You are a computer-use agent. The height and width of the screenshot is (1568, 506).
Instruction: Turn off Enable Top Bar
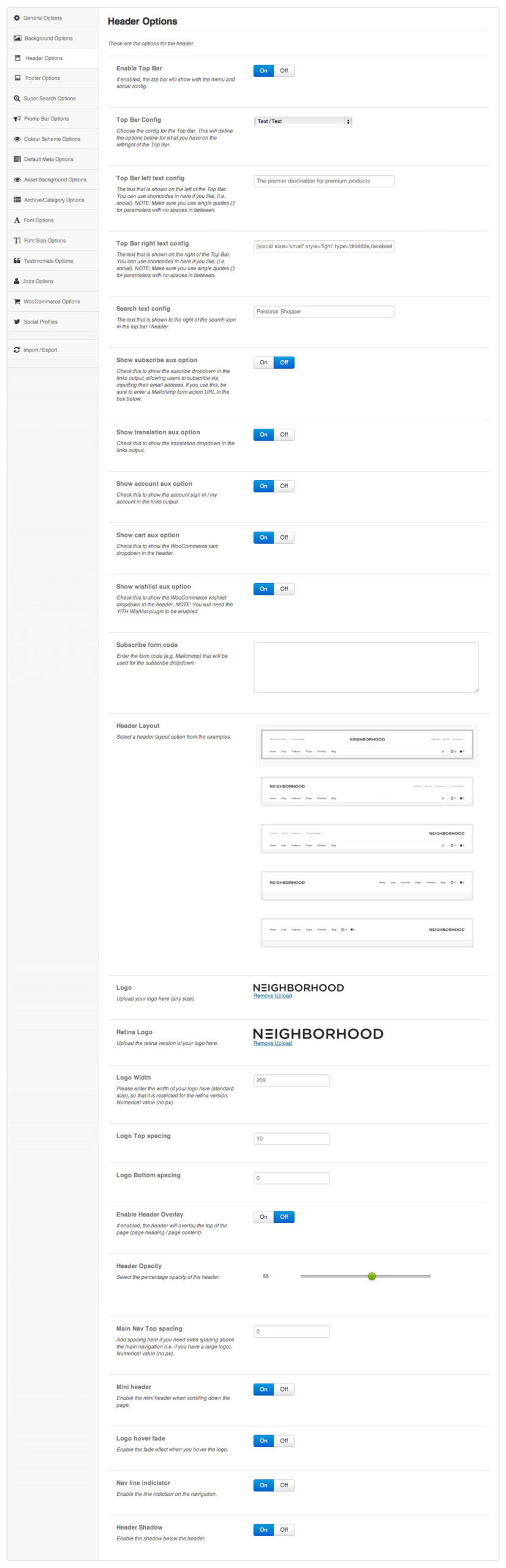284,70
